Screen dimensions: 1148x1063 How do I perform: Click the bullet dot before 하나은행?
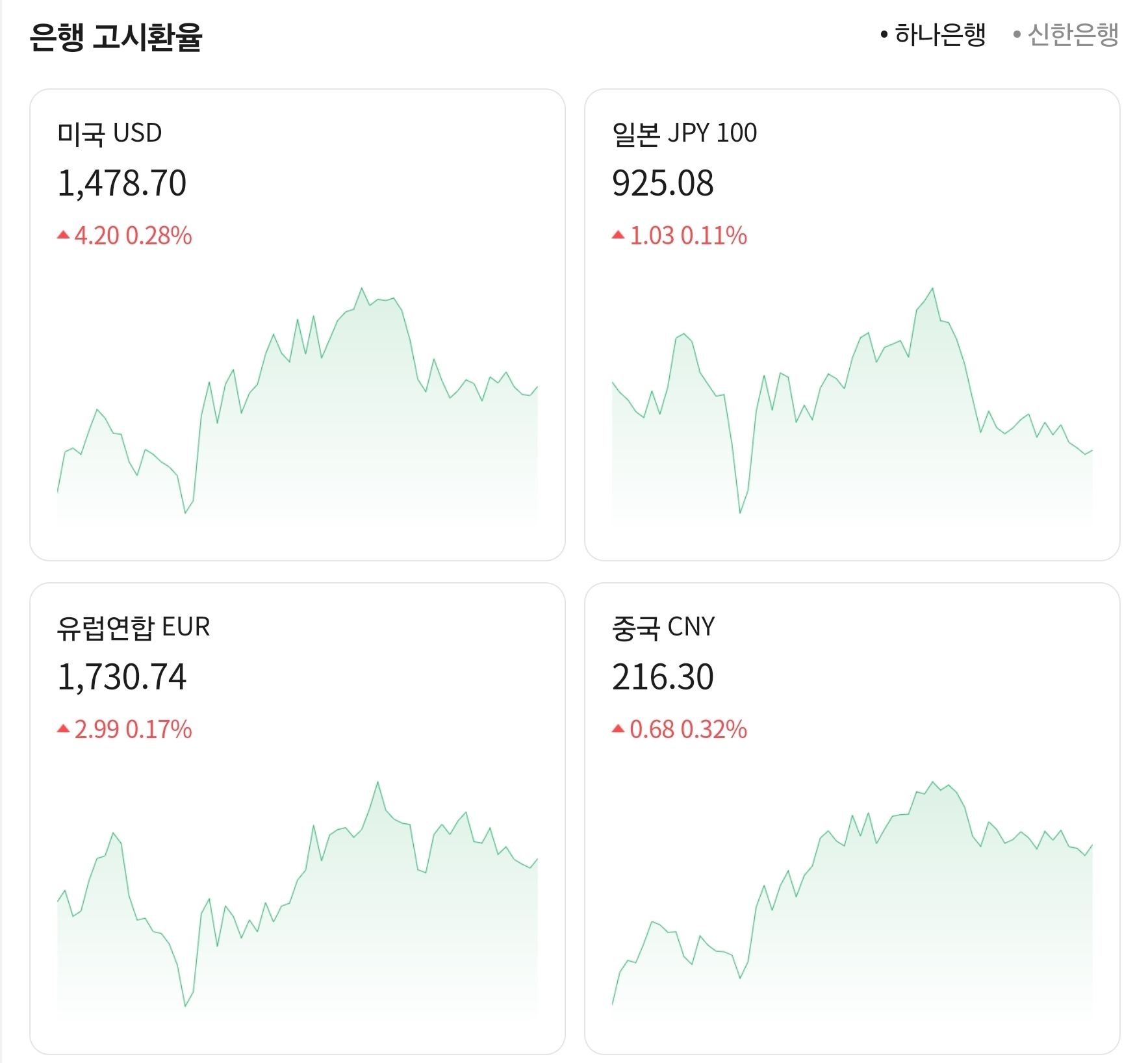click(884, 34)
